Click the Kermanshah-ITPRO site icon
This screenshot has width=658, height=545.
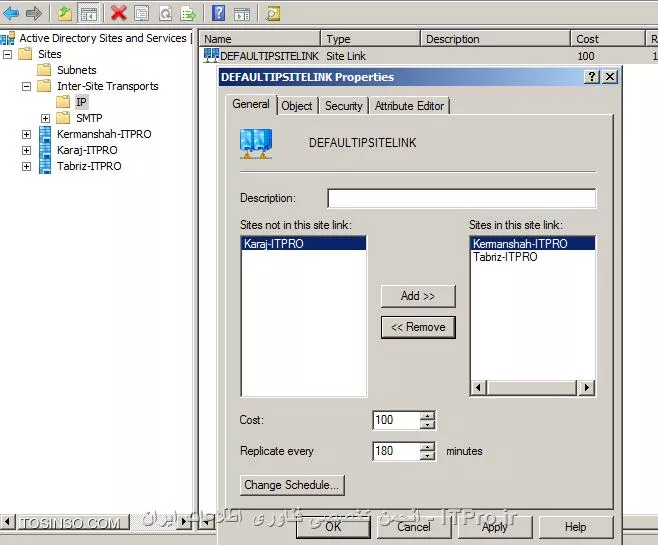(44, 134)
